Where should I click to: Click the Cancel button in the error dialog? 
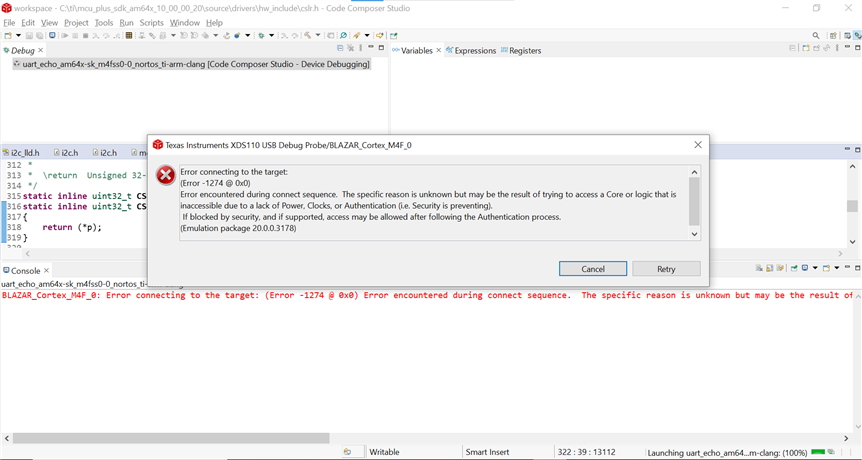pyautogui.click(x=593, y=269)
